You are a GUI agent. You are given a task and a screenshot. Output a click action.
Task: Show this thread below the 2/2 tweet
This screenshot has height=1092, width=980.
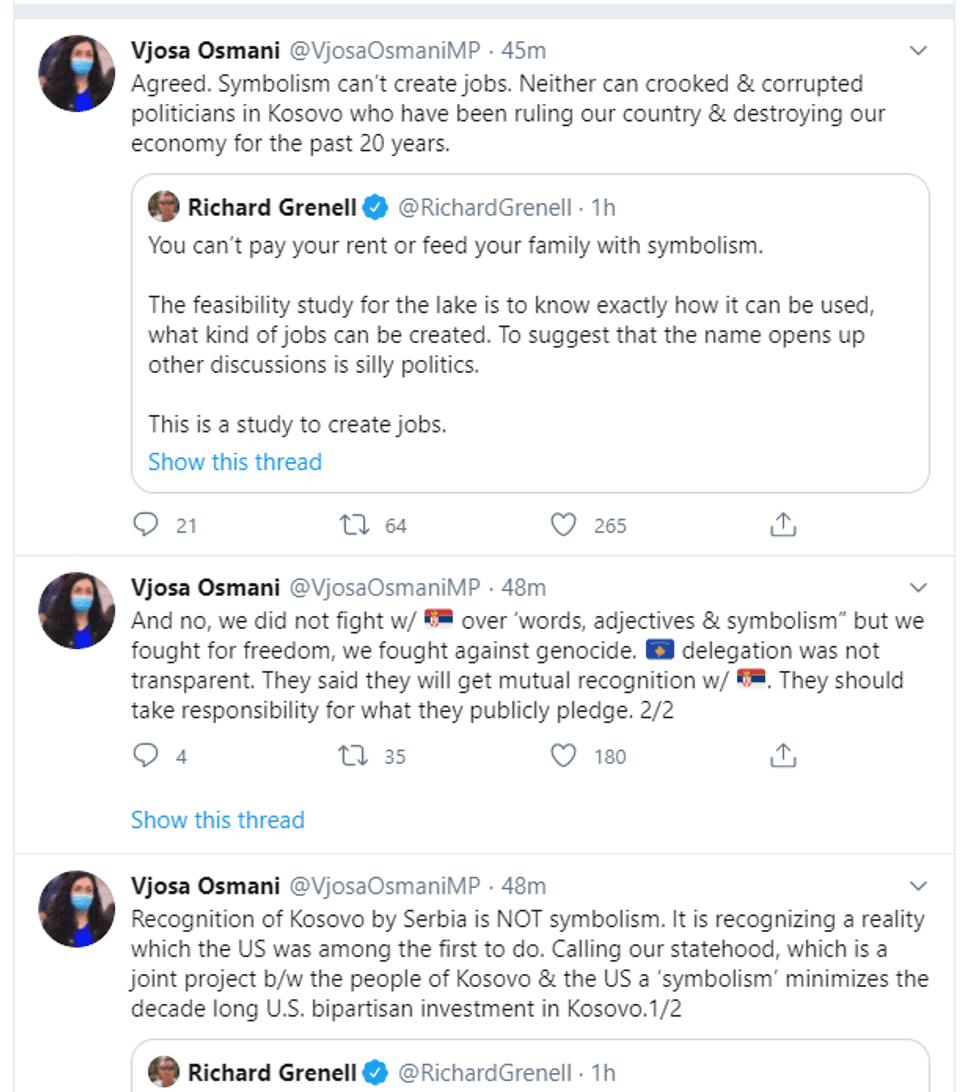(x=217, y=820)
